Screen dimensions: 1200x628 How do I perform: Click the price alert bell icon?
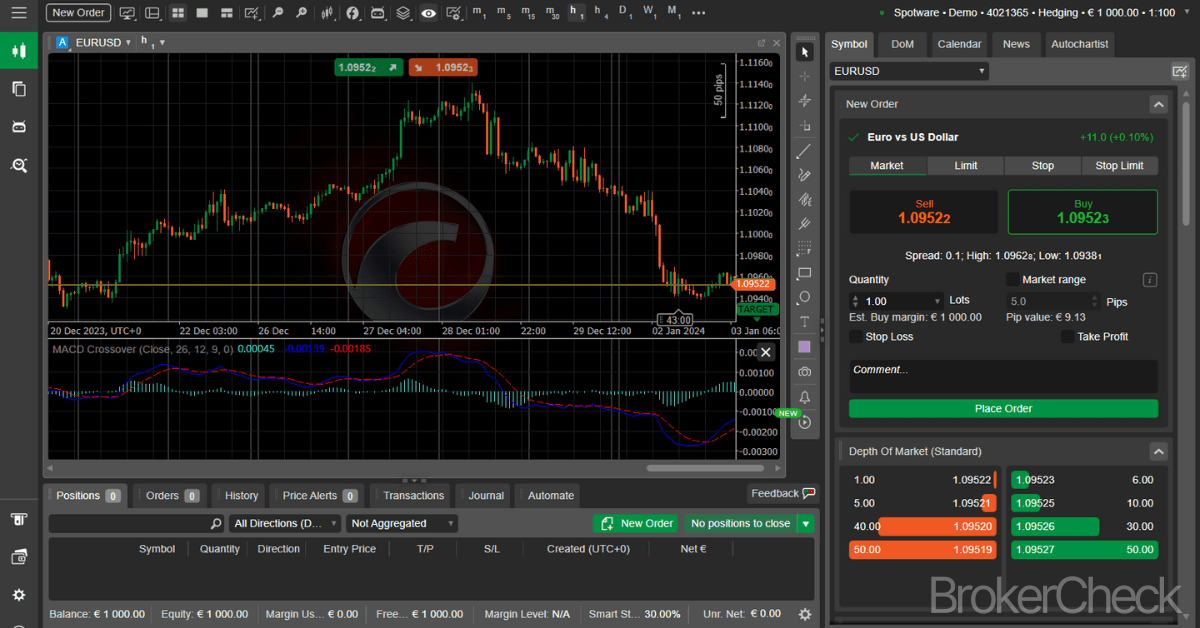pyautogui.click(x=805, y=397)
